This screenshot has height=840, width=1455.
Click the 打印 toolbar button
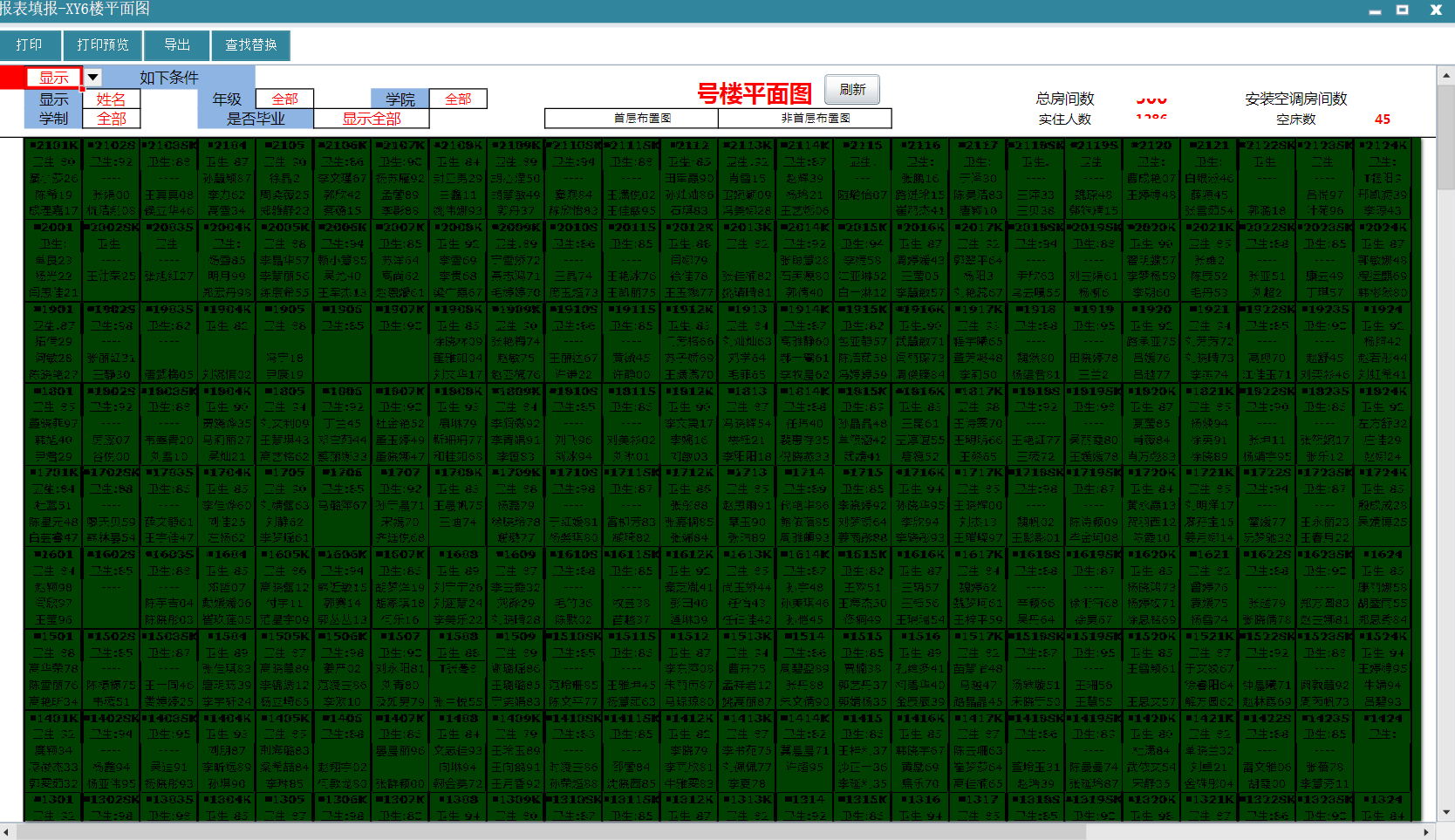click(30, 44)
